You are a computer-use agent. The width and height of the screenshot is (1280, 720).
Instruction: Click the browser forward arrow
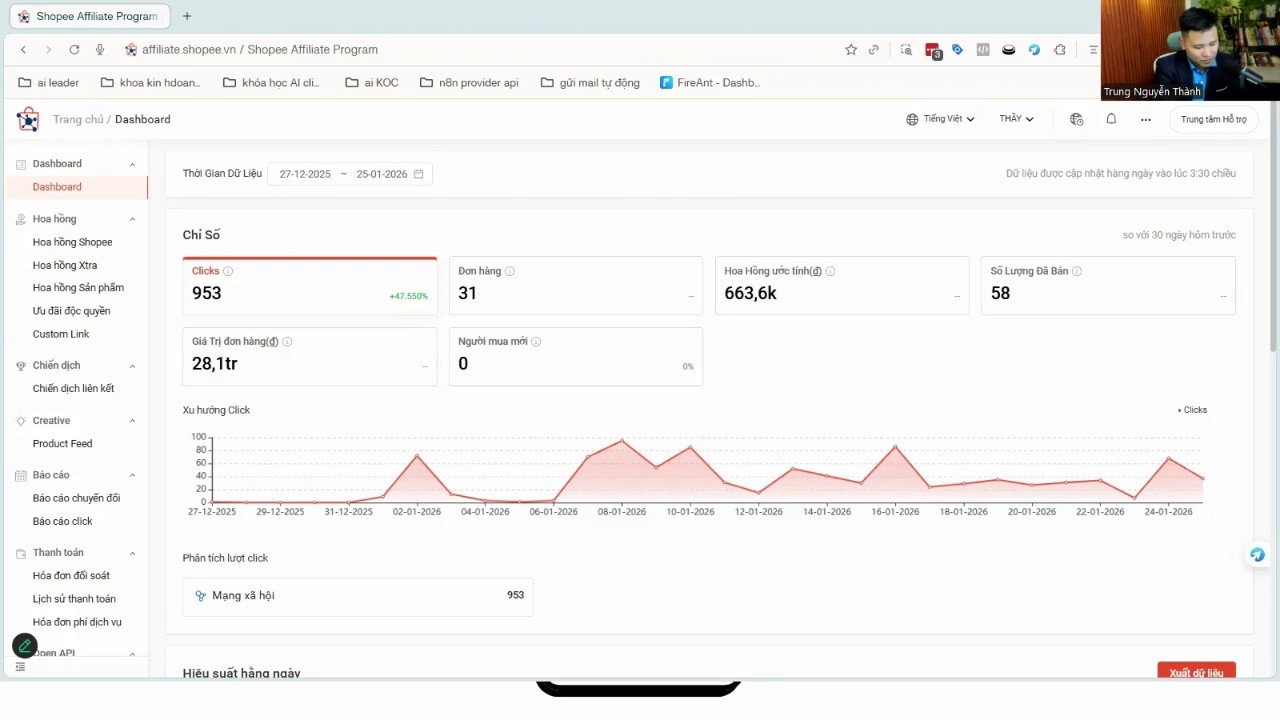pyautogui.click(x=48, y=50)
